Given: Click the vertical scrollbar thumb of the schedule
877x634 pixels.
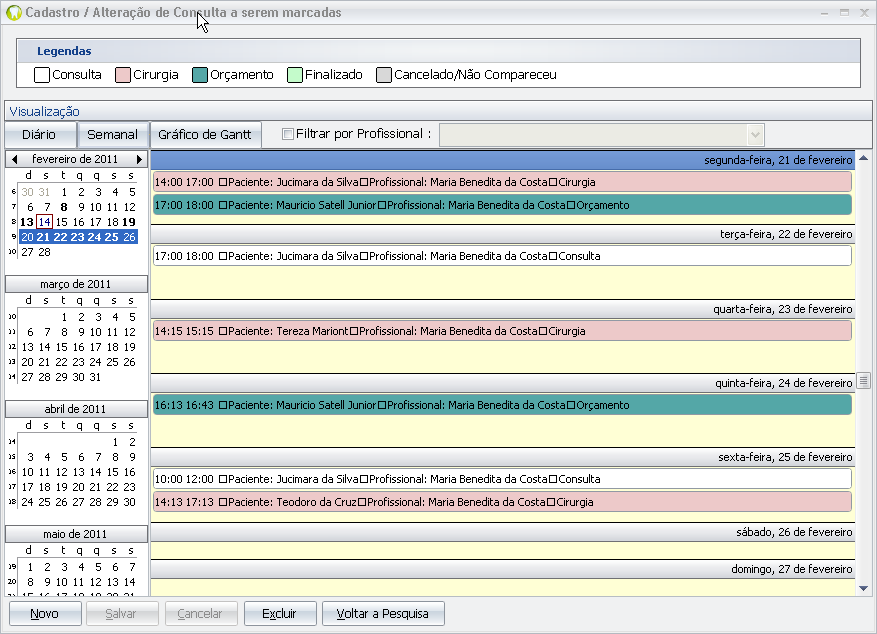Looking at the screenshot, I should [864, 381].
